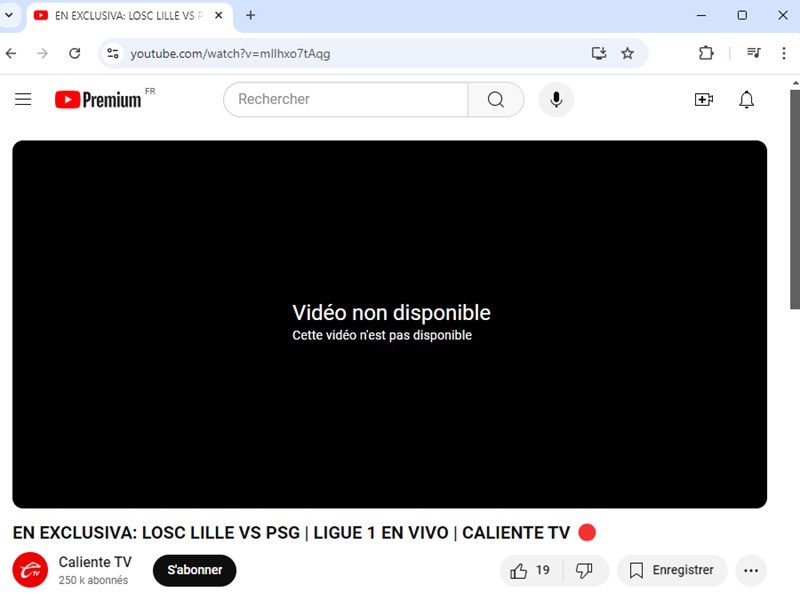Image resolution: width=800 pixels, height=600 pixels.
Task: Bookmark this page with the star
Action: (x=627, y=53)
